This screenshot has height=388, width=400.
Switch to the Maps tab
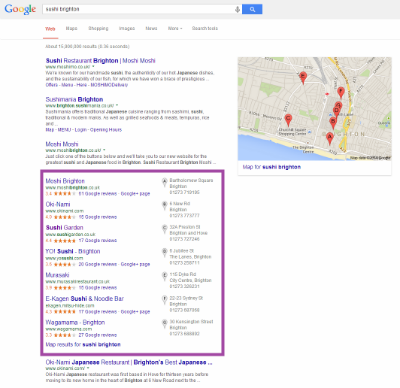71,28
